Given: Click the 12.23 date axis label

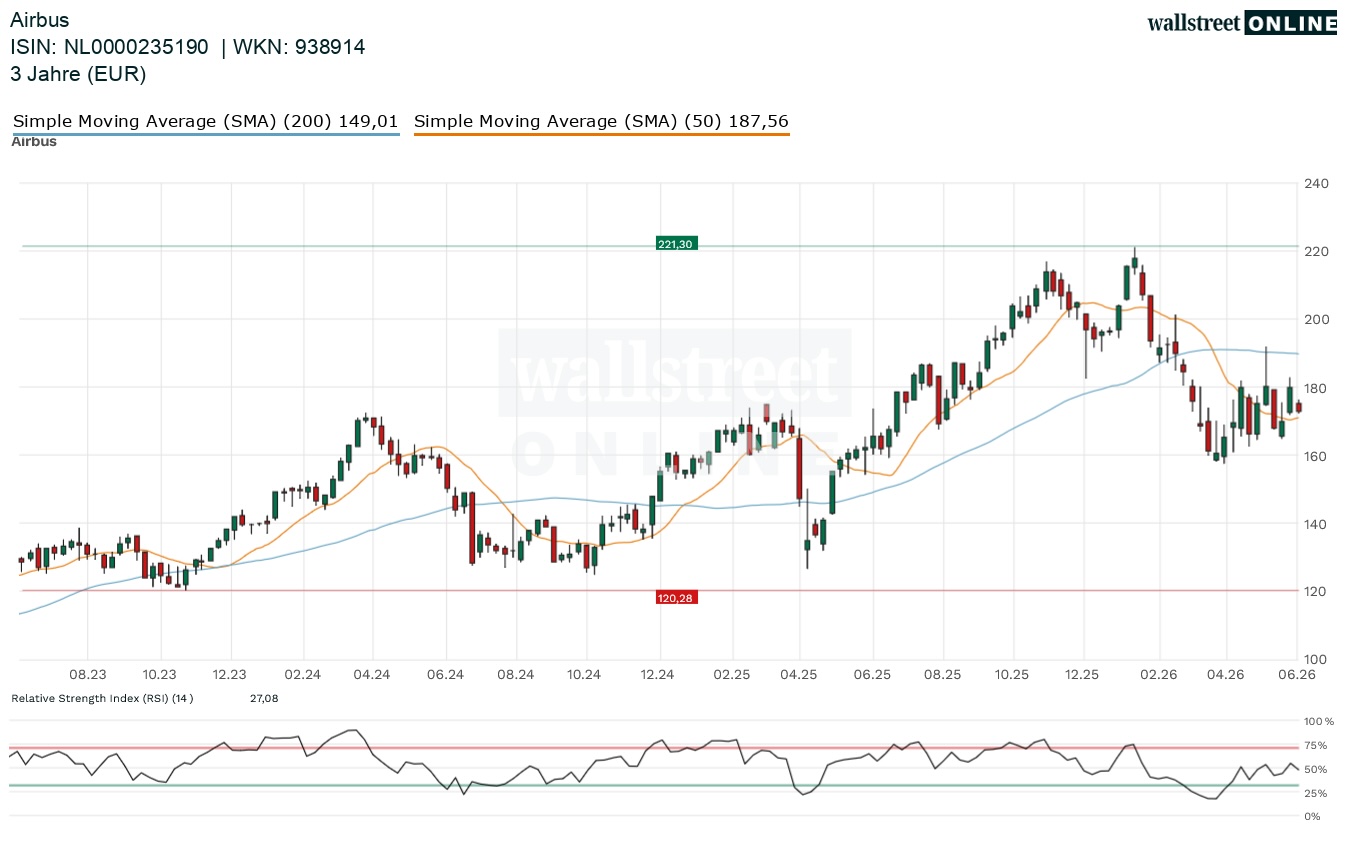Looking at the screenshot, I should (230, 675).
